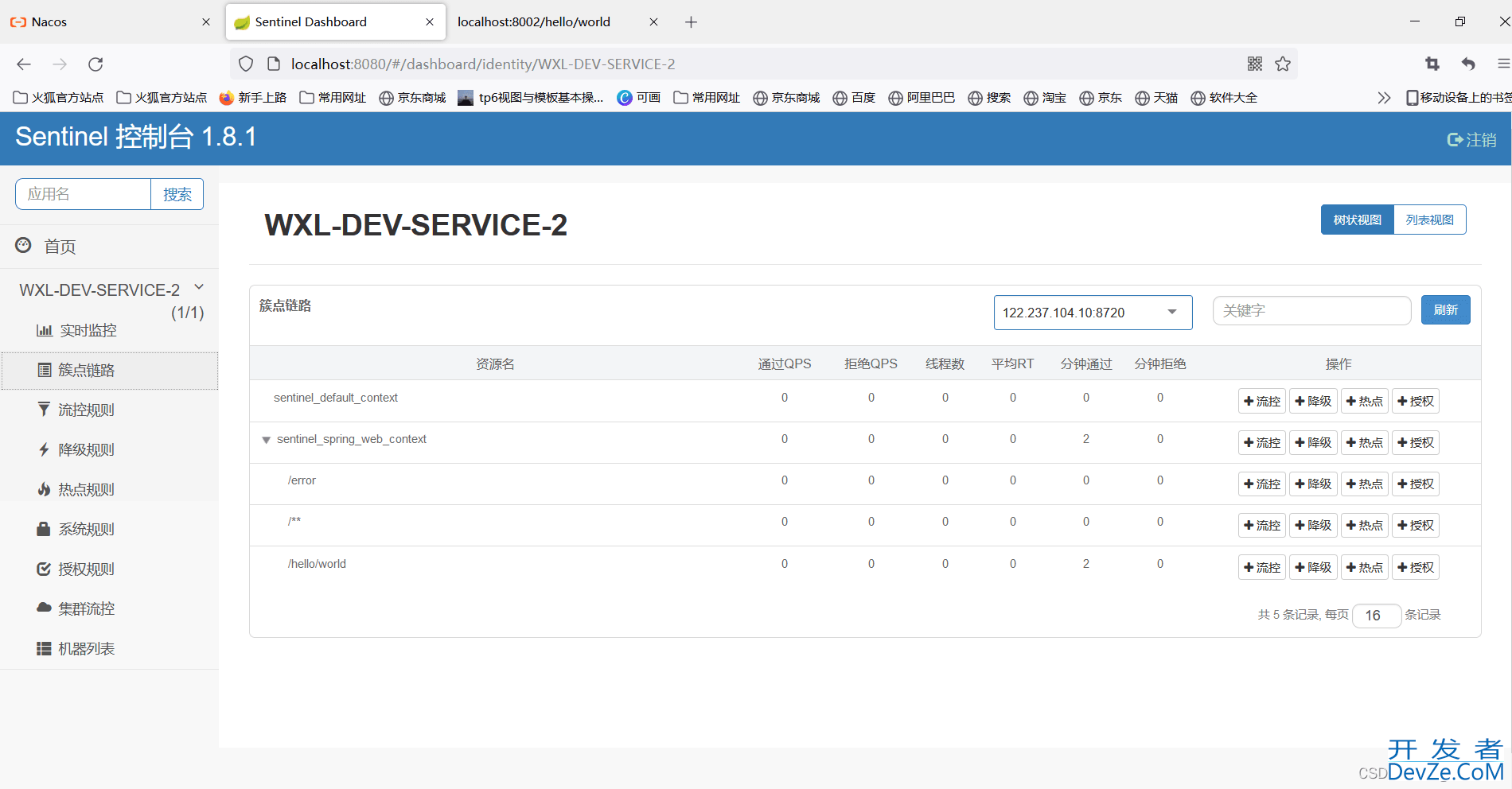Image resolution: width=1512 pixels, height=789 pixels.
Task: Click the /hello/world resource name
Action: click(x=317, y=564)
